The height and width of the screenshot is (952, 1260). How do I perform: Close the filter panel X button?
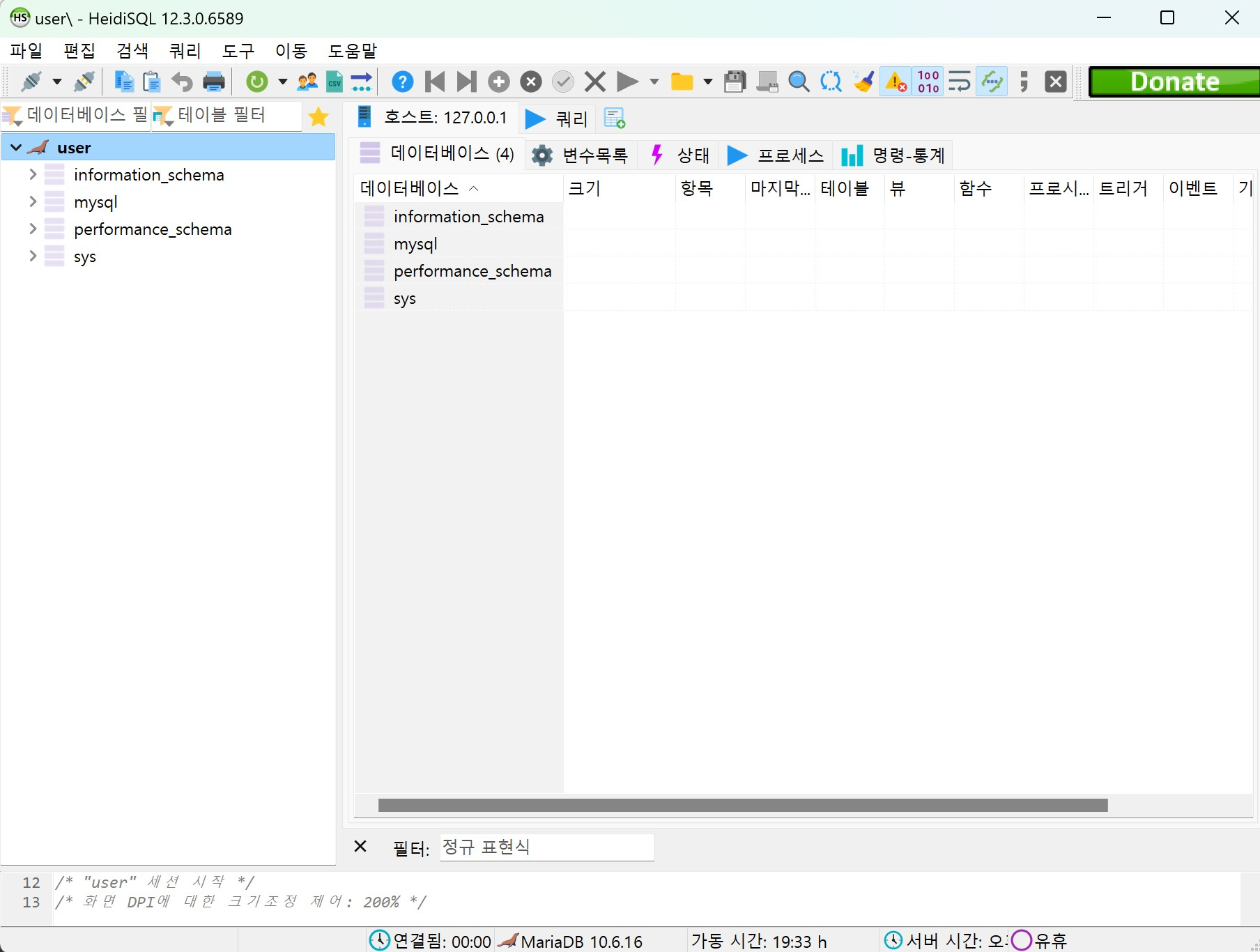click(x=360, y=846)
